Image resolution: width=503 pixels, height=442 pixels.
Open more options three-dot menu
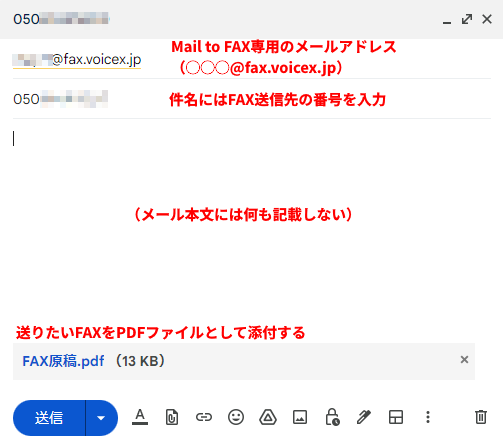click(428, 417)
